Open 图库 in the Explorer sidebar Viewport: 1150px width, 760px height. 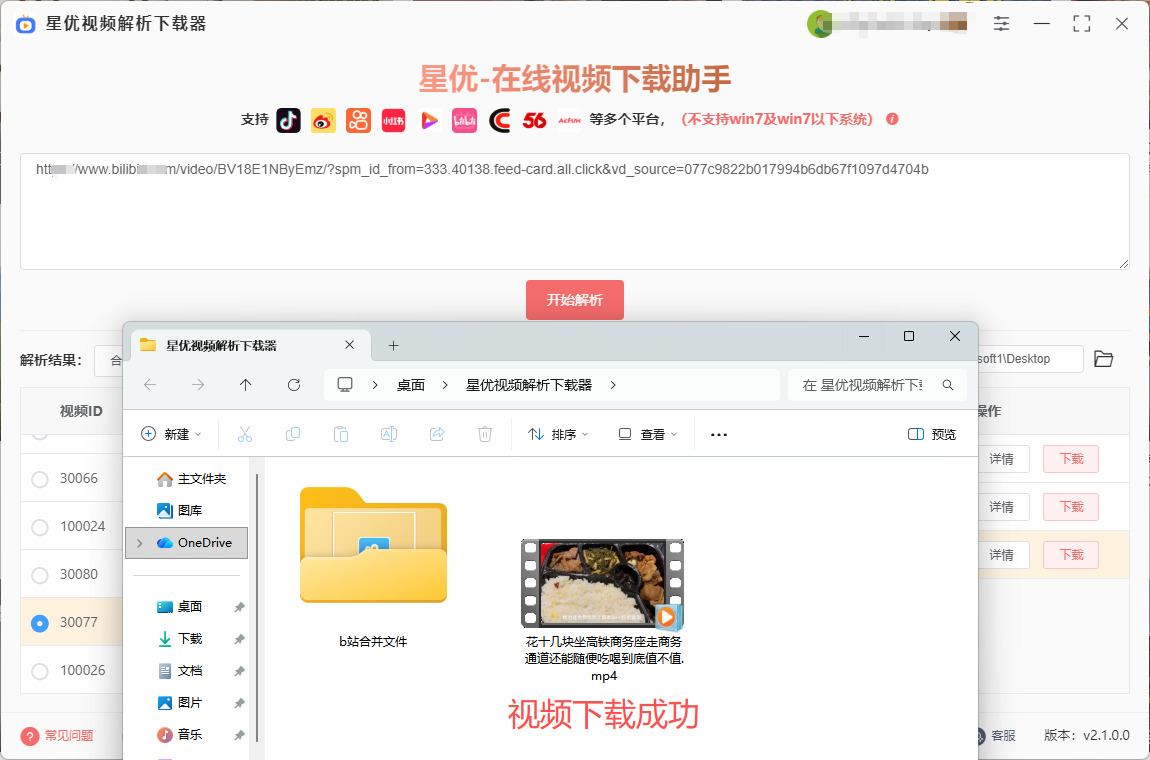[x=180, y=511]
